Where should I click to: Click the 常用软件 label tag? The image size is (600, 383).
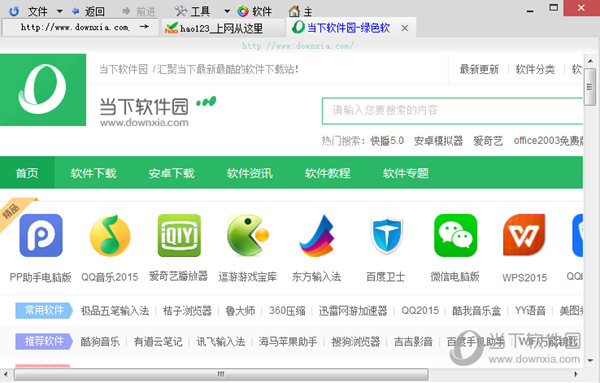(44, 310)
